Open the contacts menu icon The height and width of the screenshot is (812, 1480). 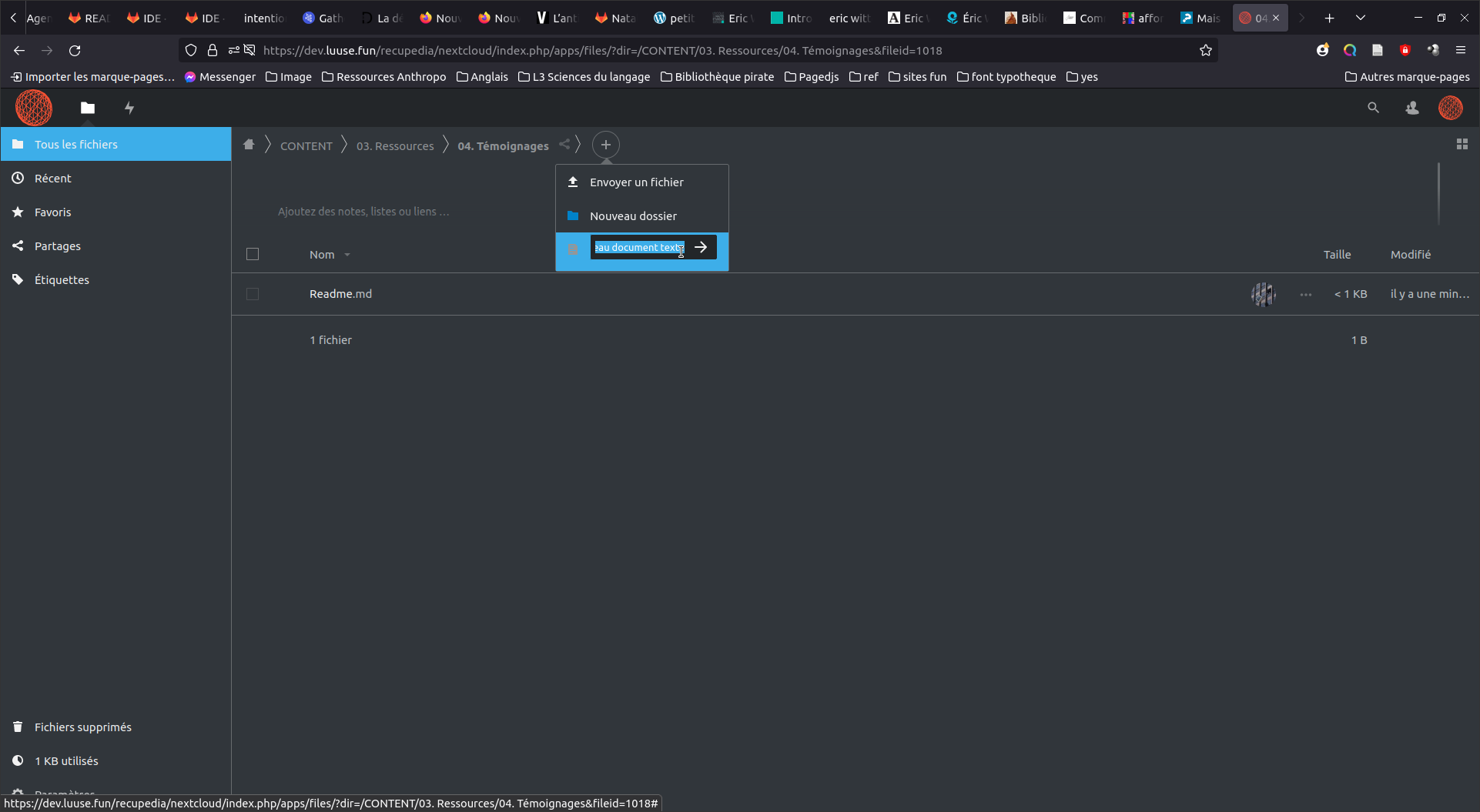1411,109
